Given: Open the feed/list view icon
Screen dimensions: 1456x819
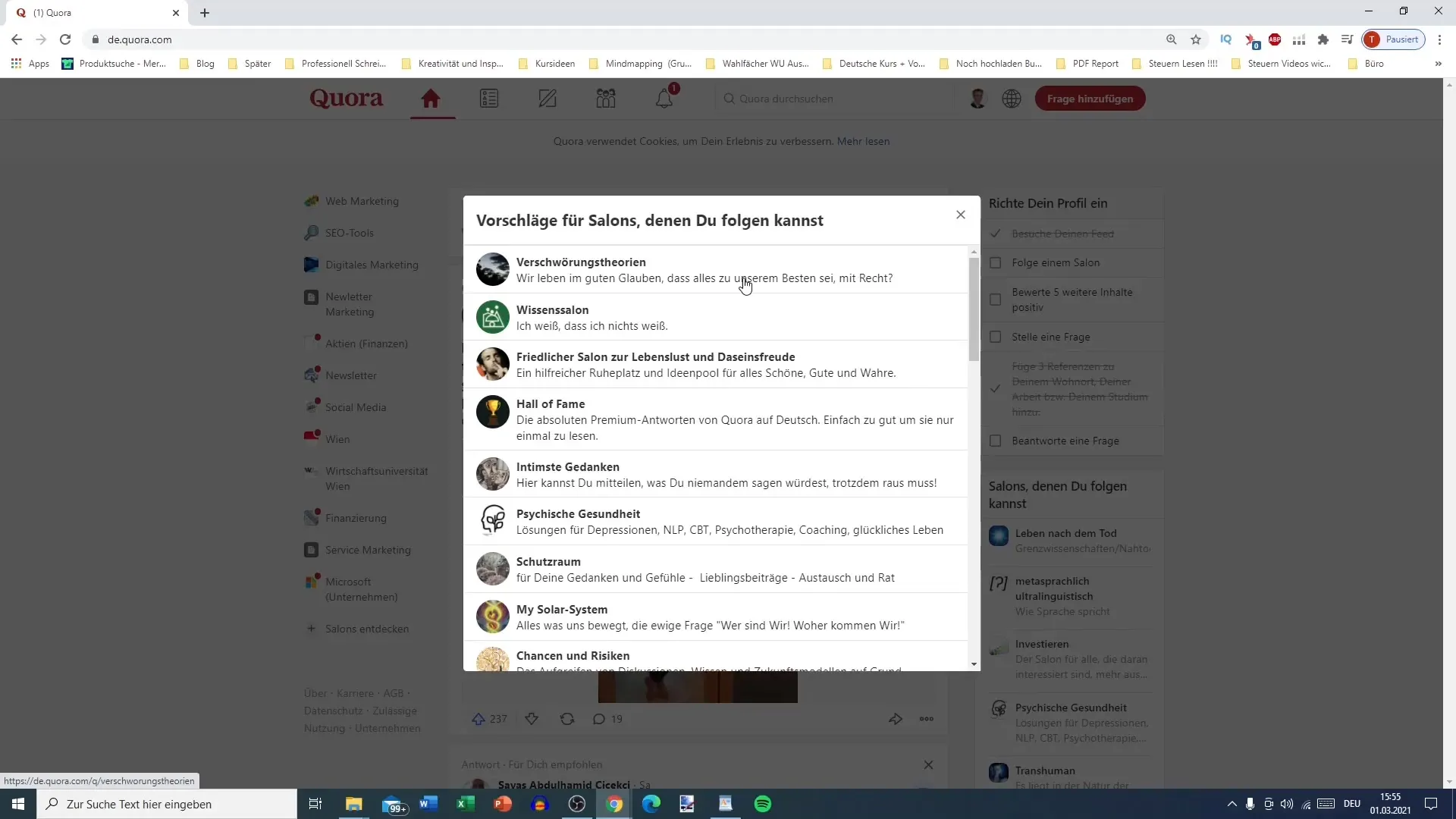Looking at the screenshot, I should coord(489,98).
